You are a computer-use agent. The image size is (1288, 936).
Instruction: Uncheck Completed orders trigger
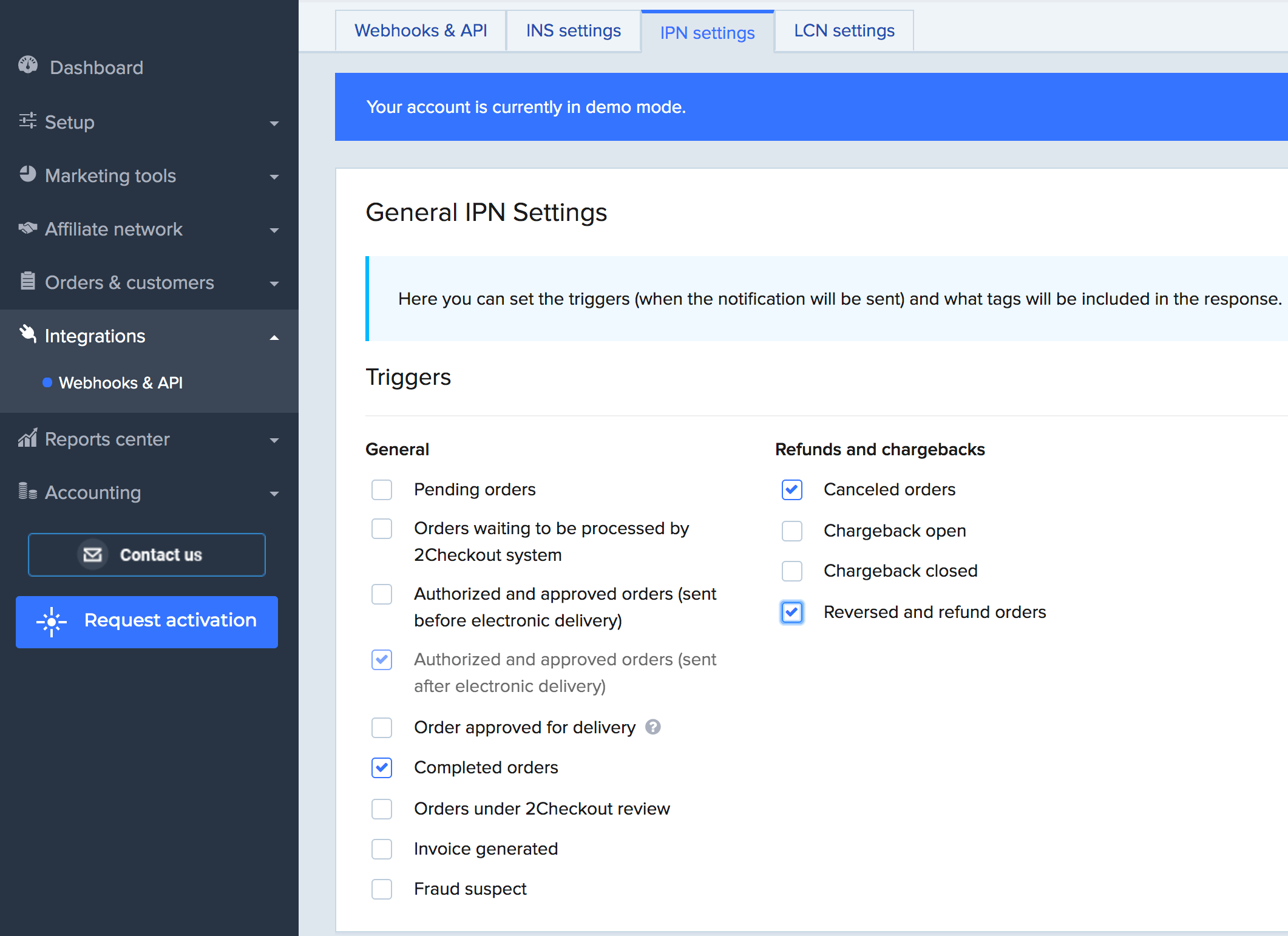(x=381, y=768)
